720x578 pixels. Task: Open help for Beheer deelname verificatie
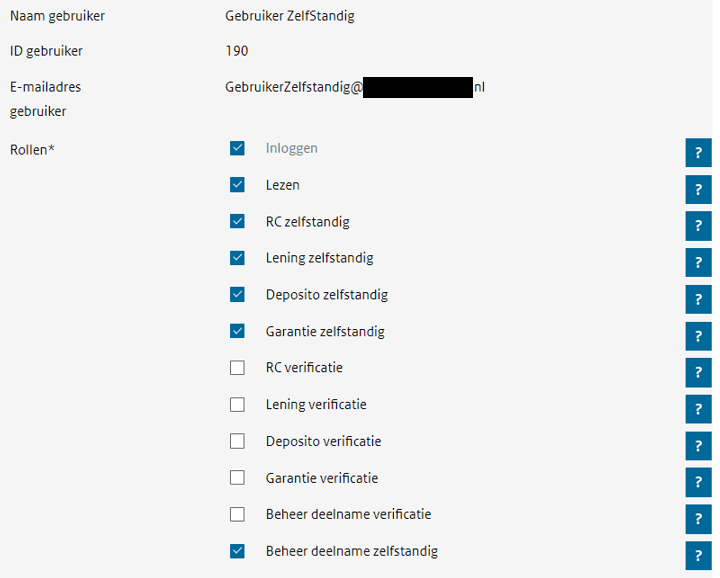point(698,519)
